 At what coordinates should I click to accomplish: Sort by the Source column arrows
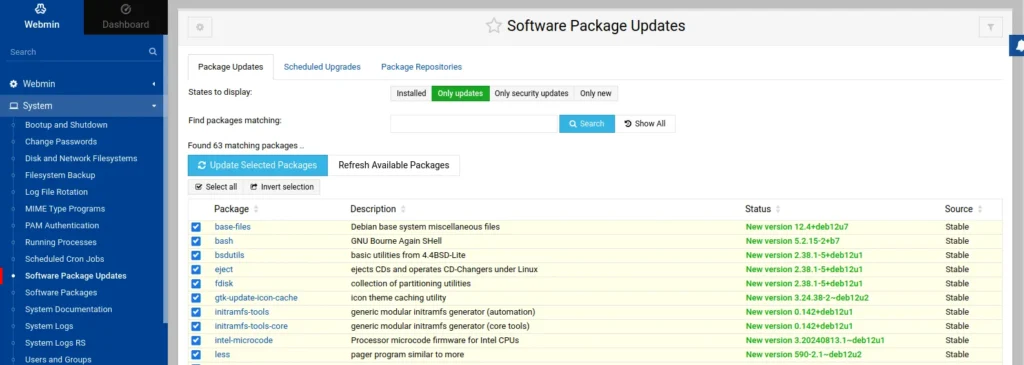(x=980, y=210)
